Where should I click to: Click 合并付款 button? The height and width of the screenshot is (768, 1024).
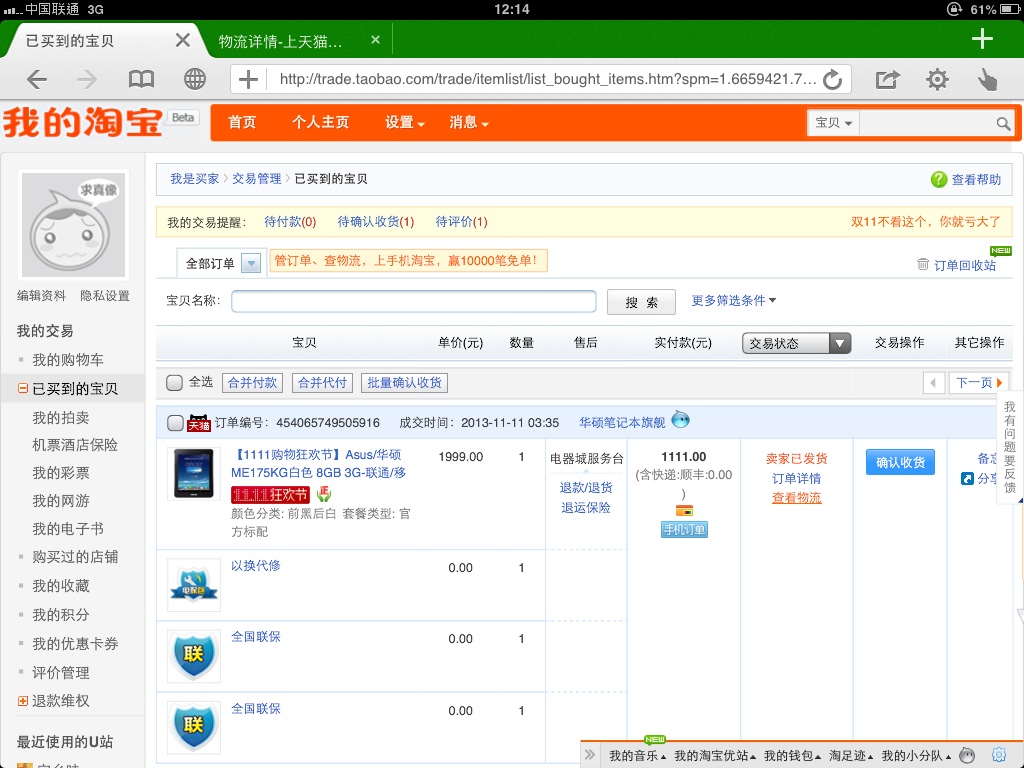pos(252,383)
